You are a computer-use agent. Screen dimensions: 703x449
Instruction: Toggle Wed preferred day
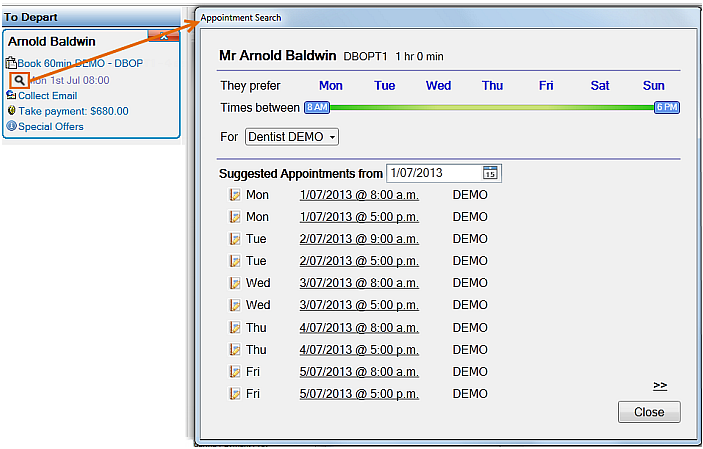tap(438, 86)
